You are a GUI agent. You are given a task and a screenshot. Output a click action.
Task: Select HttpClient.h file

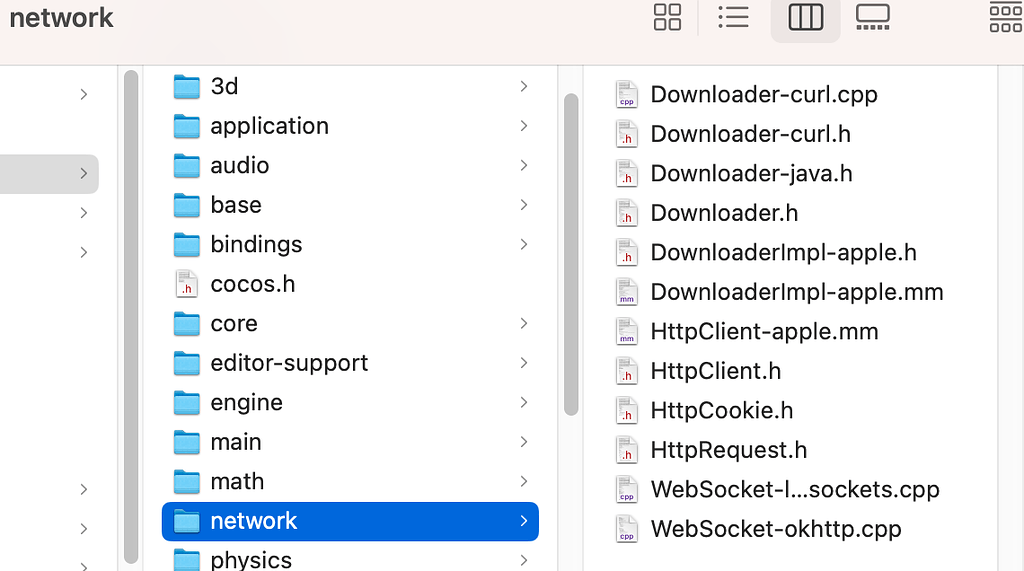(x=715, y=371)
